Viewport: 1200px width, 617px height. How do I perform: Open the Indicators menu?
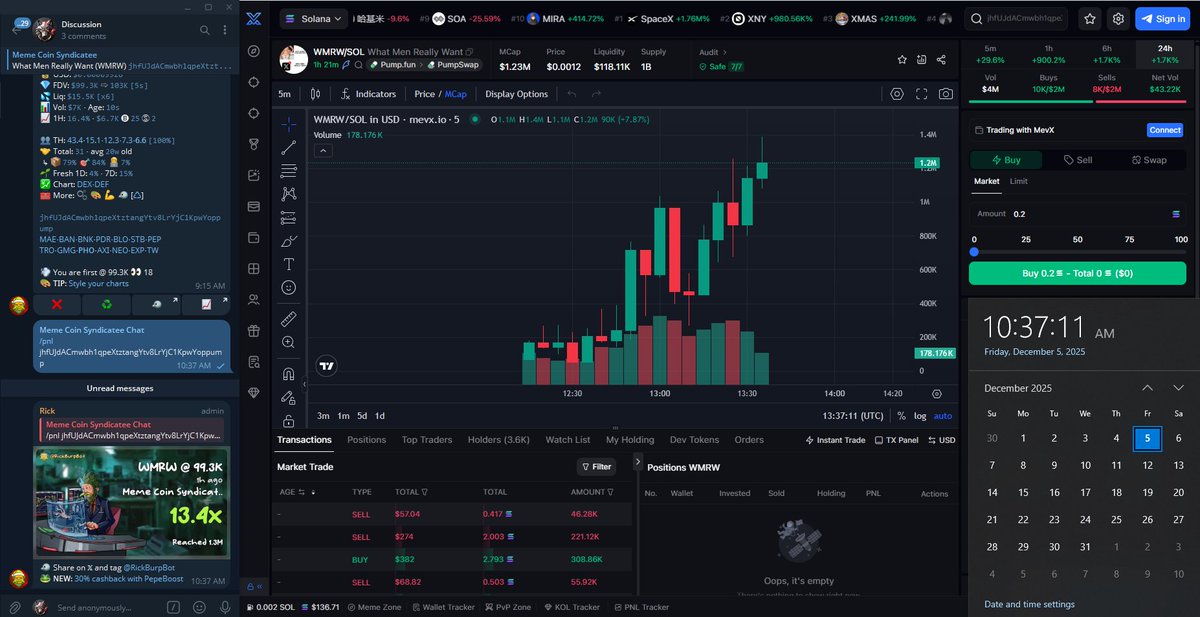pos(368,94)
